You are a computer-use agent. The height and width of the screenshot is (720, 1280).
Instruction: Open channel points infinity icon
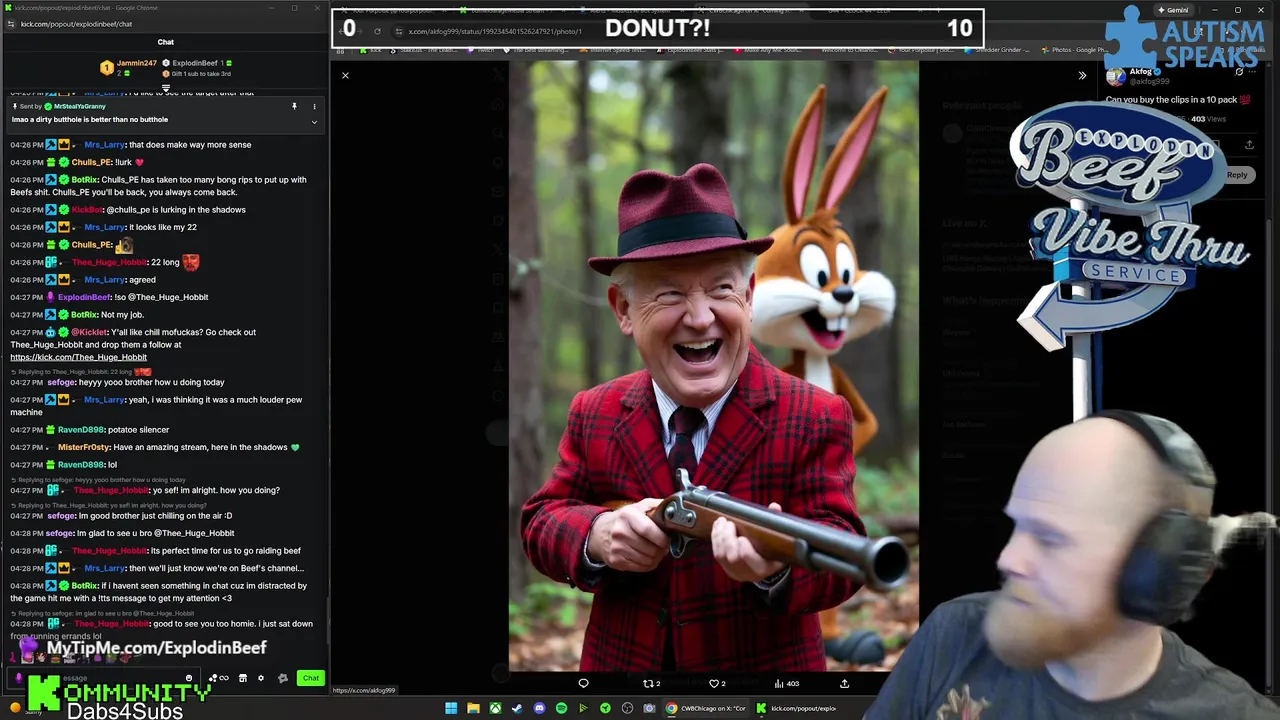click(x=223, y=678)
